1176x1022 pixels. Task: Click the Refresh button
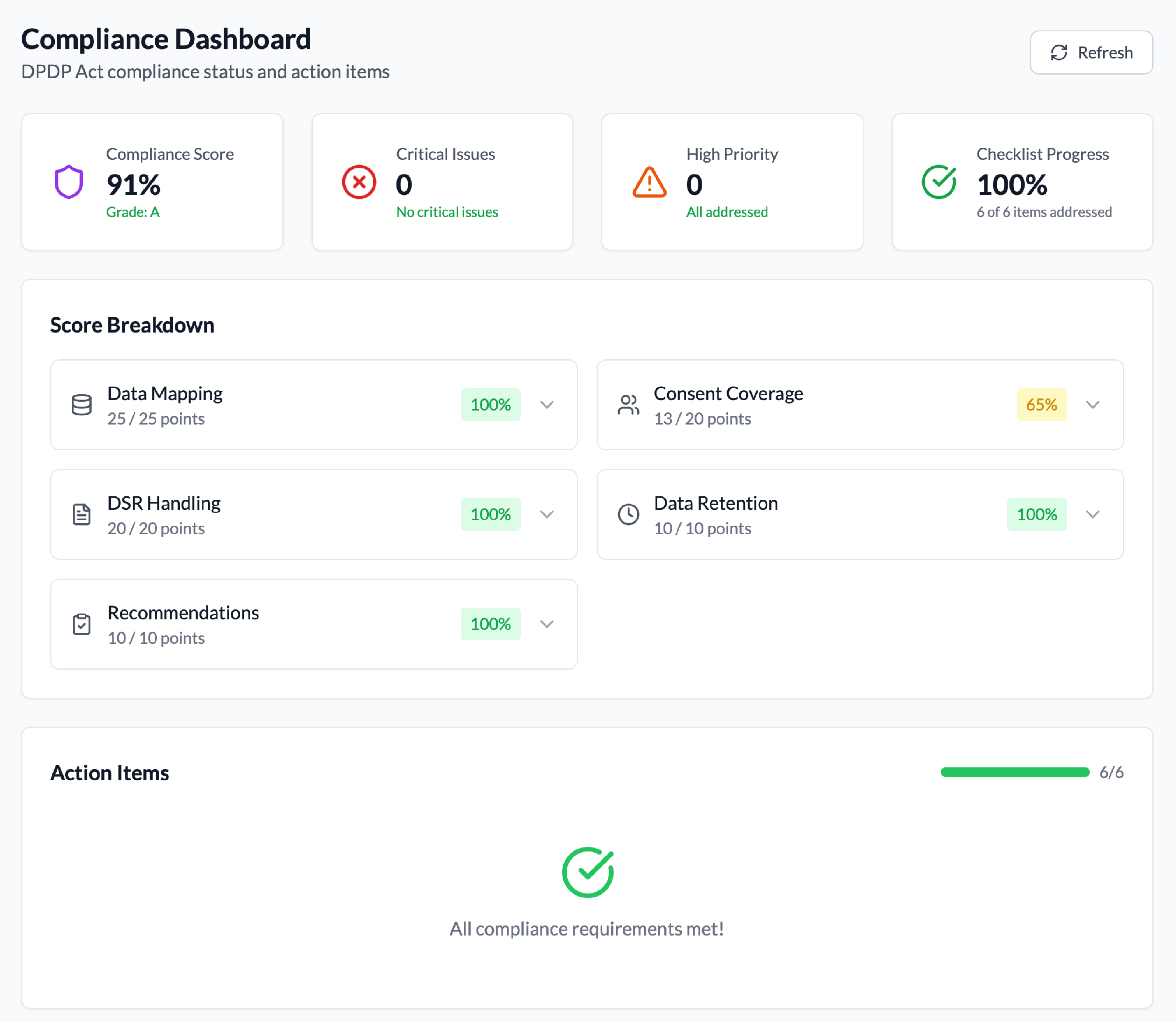(1091, 52)
